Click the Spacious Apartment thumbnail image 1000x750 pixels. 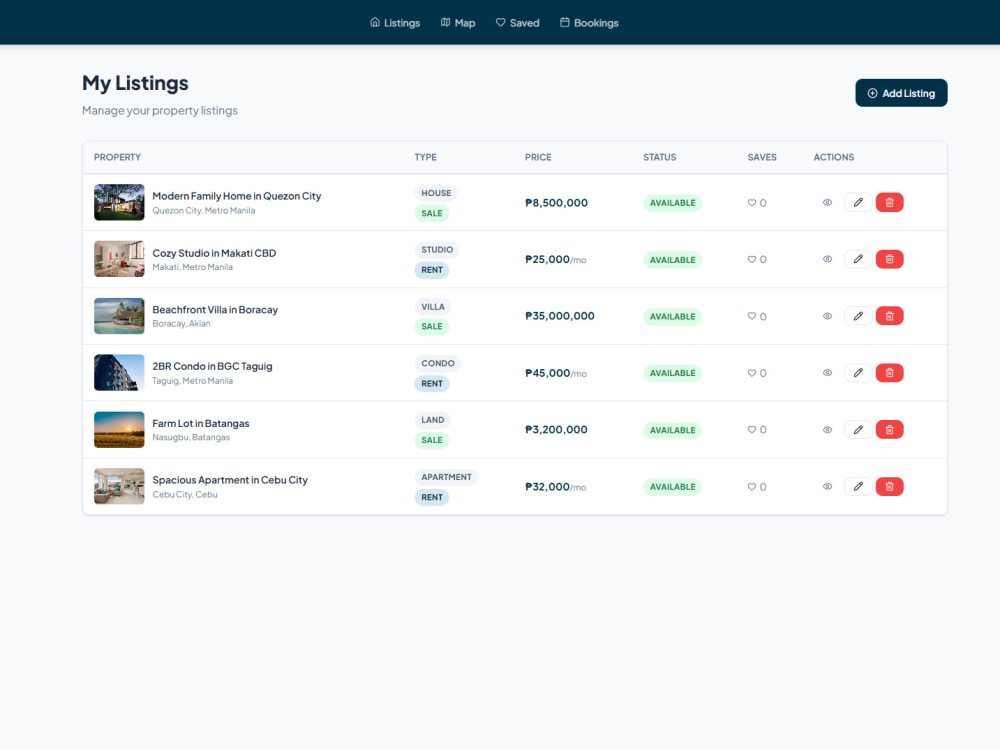tap(119, 486)
